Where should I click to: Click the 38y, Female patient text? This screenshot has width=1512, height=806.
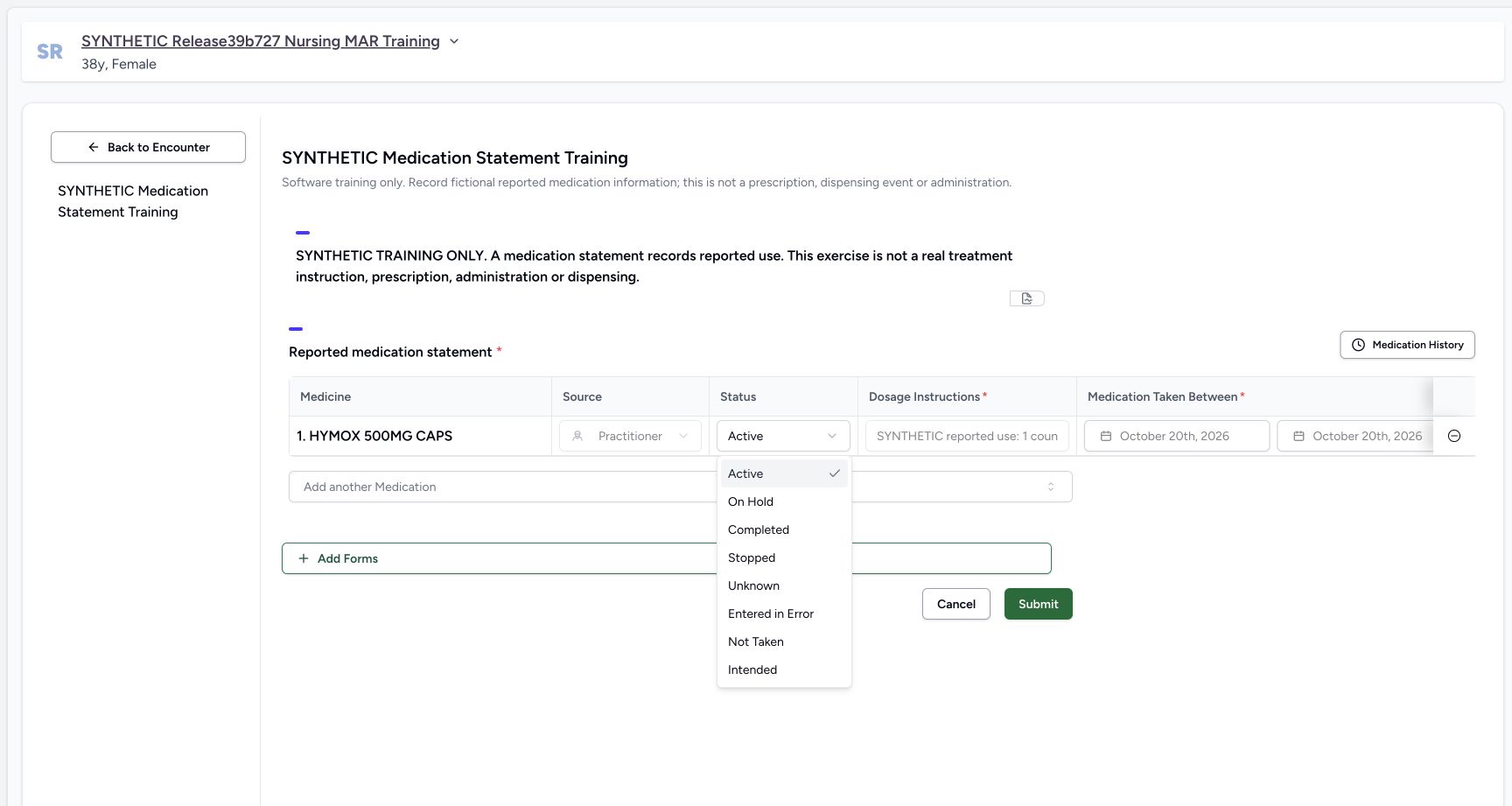point(119,64)
